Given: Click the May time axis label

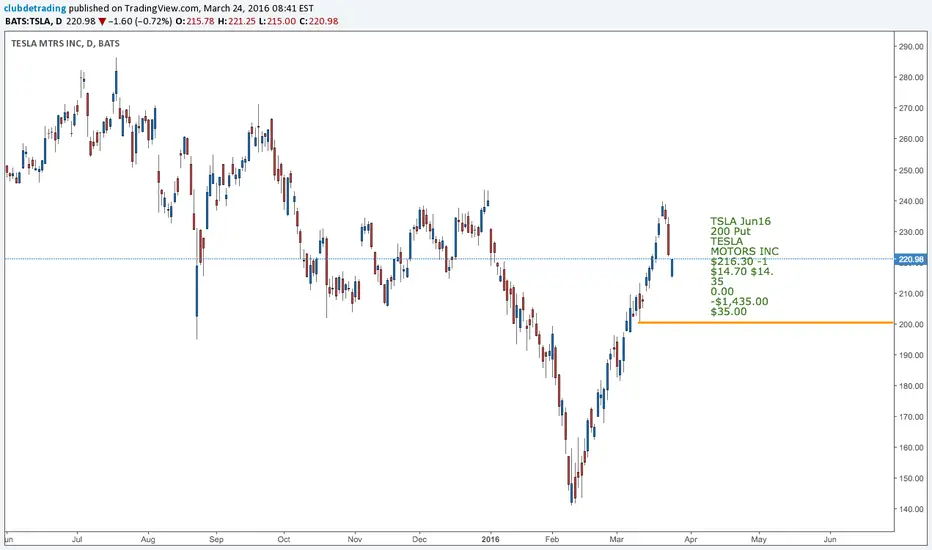Looking at the screenshot, I should (x=759, y=539).
